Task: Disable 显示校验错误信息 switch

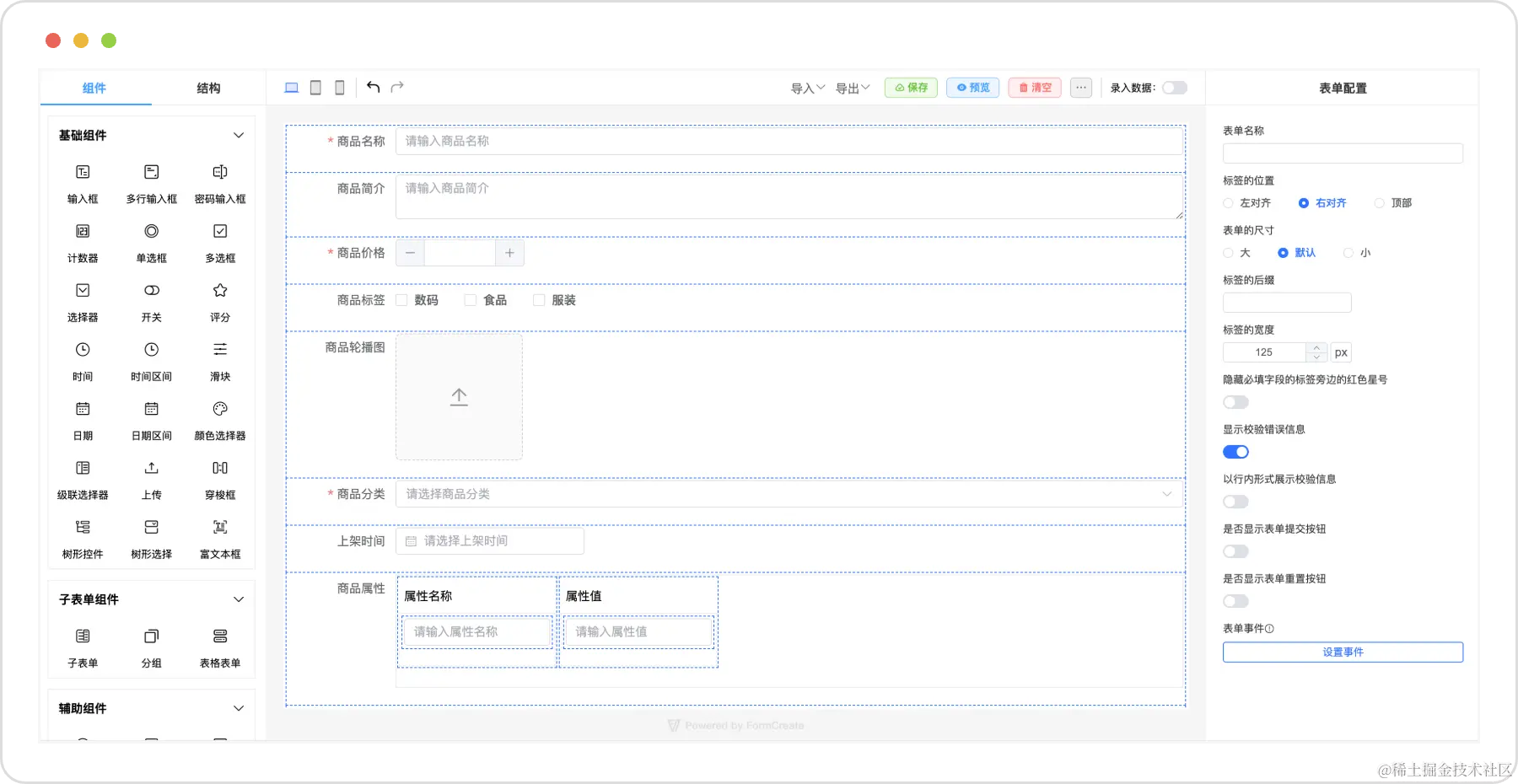Action: click(1235, 452)
